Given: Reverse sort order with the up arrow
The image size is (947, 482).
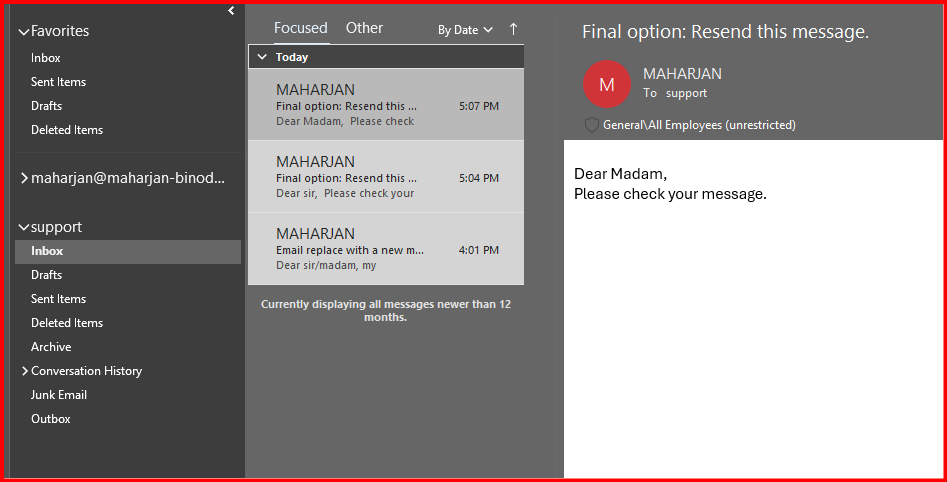Looking at the screenshot, I should click(x=514, y=29).
